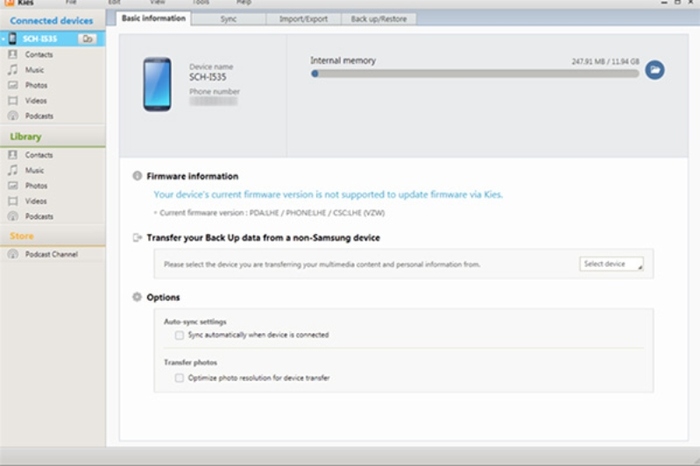Open the internal memory folder icon
This screenshot has width=700, height=466.
(654, 70)
